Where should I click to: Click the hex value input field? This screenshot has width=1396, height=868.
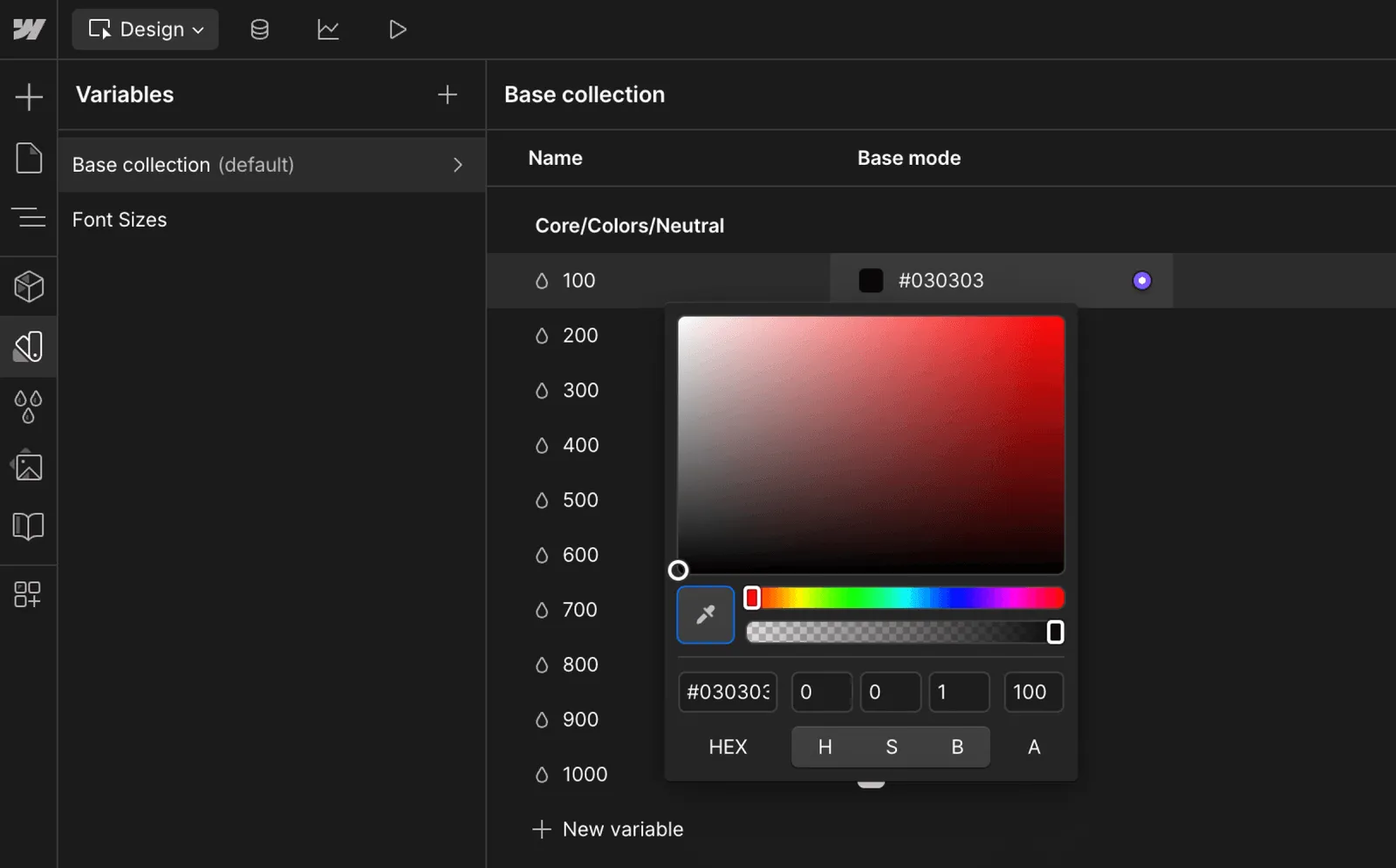728,692
